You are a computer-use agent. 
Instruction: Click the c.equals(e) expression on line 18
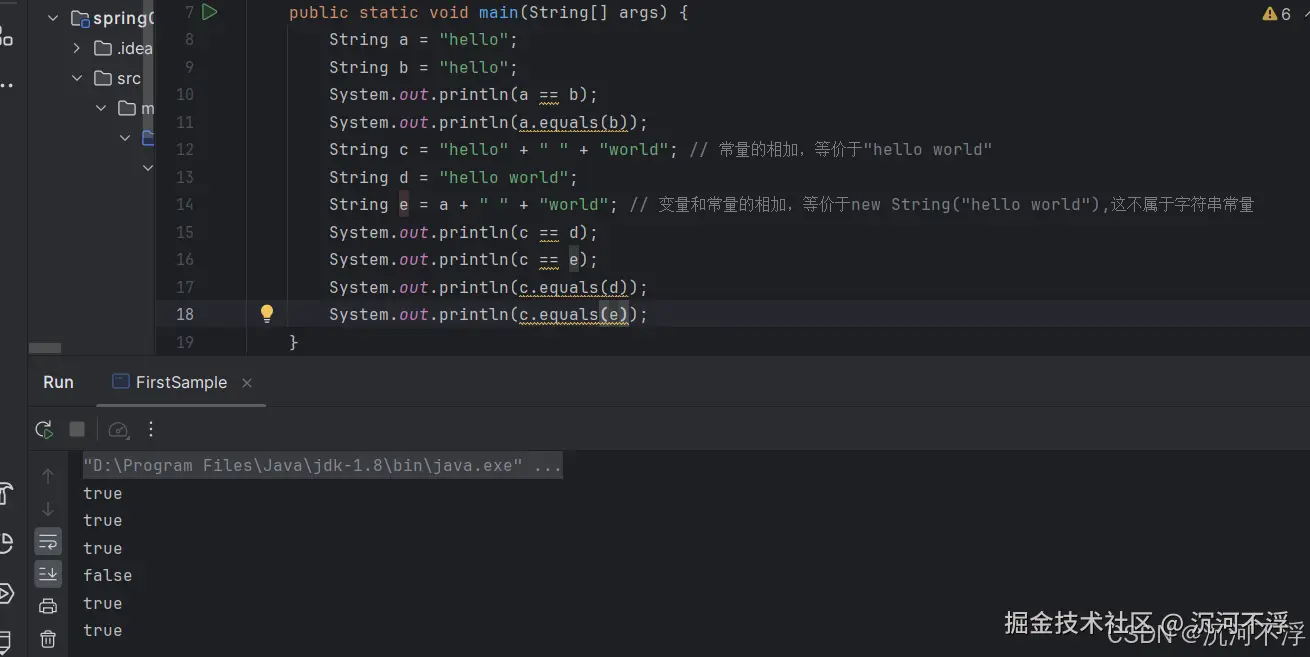574,314
